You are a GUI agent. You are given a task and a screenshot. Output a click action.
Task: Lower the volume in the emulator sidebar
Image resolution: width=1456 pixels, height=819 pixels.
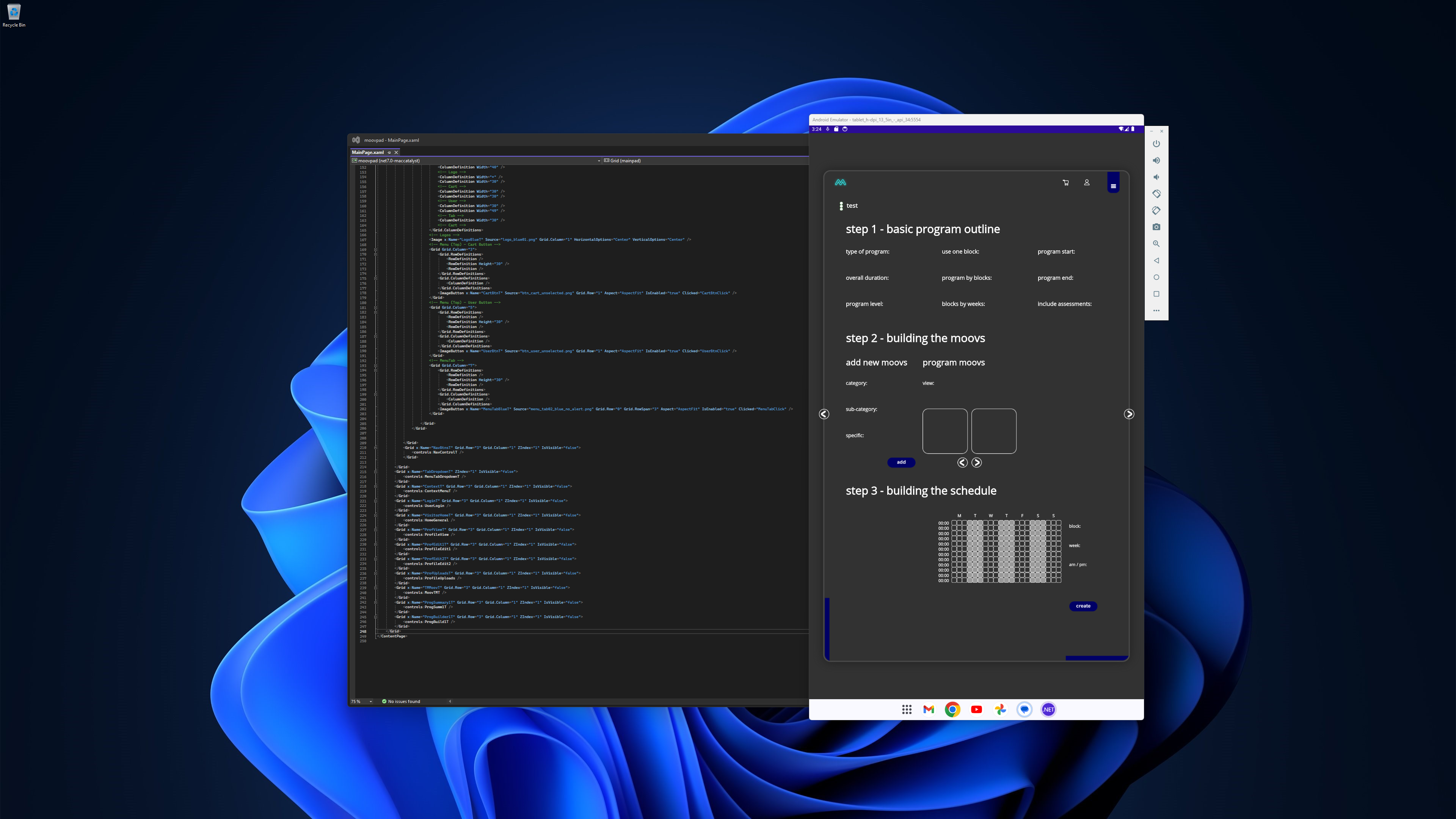tap(1156, 177)
